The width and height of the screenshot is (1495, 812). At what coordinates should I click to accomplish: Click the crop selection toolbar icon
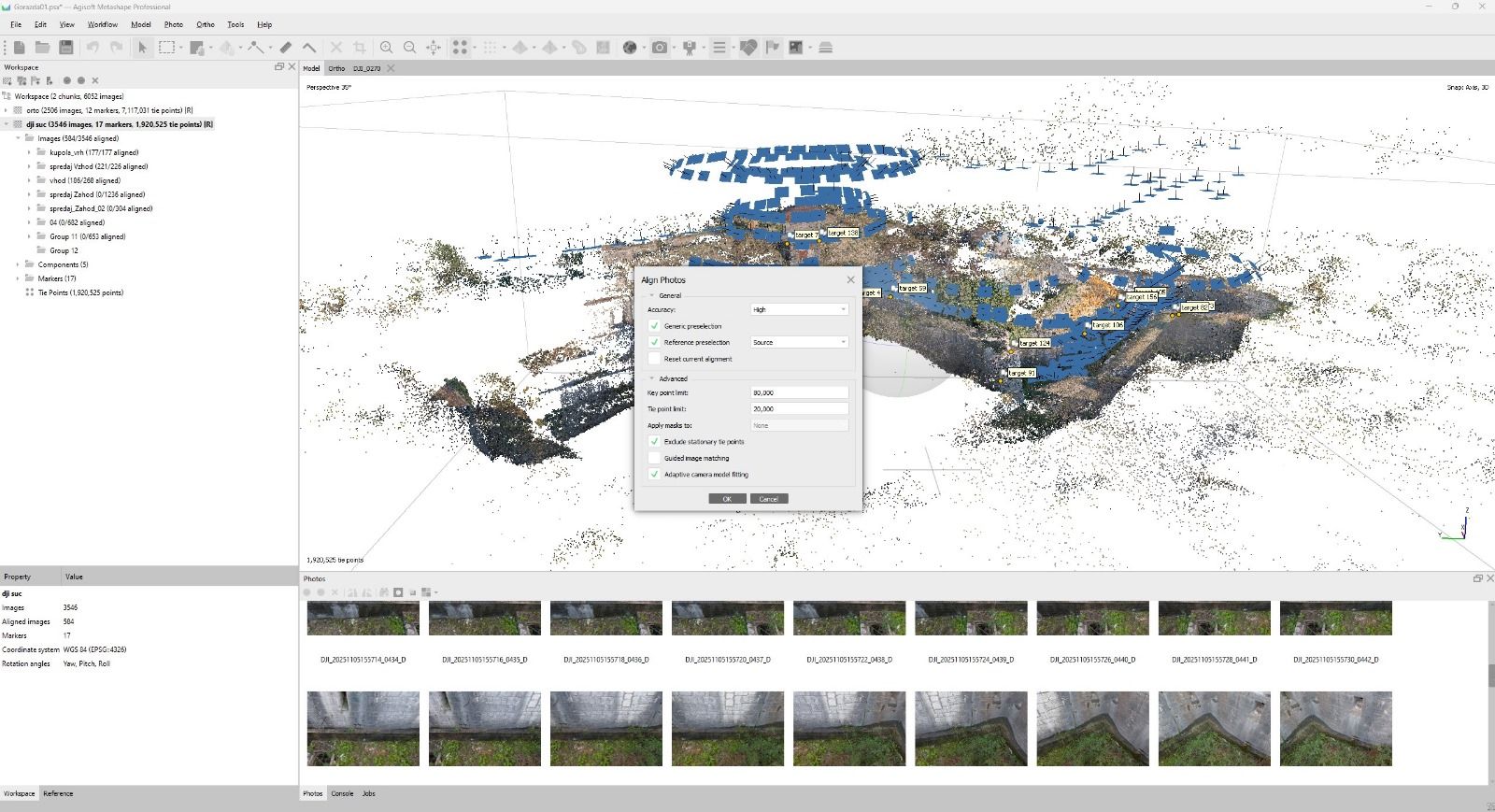(x=359, y=48)
